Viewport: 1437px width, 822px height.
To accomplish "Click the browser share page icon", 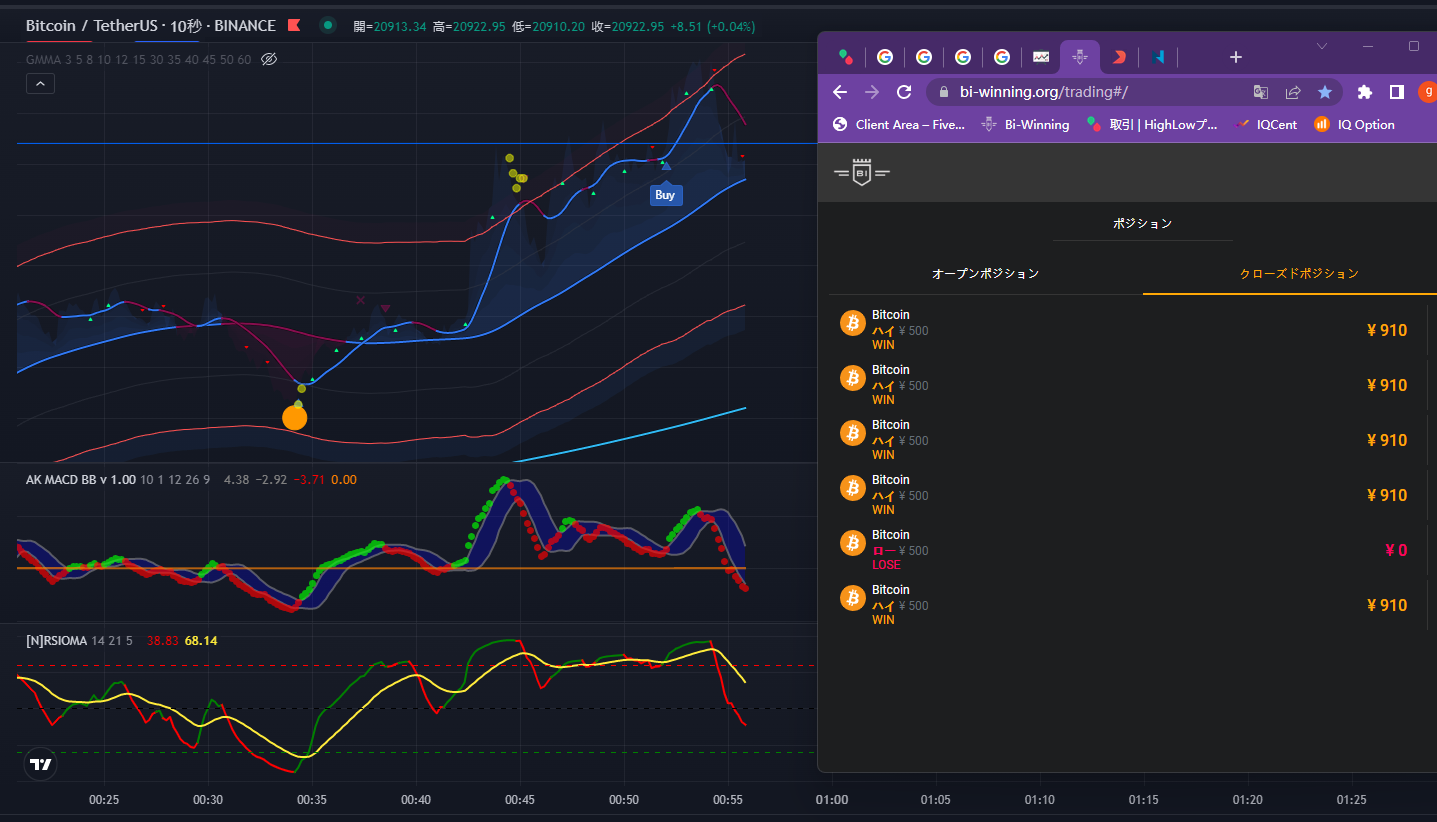I will click(1293, 92).
